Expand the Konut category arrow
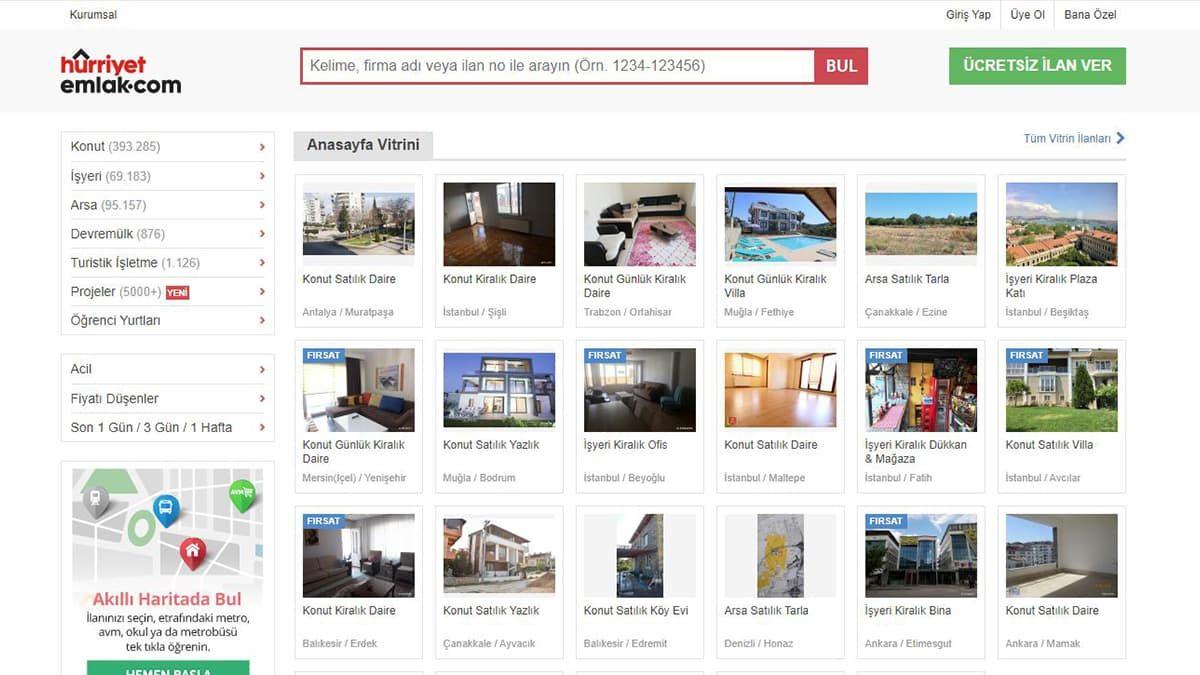 click(x=262, y=147)
